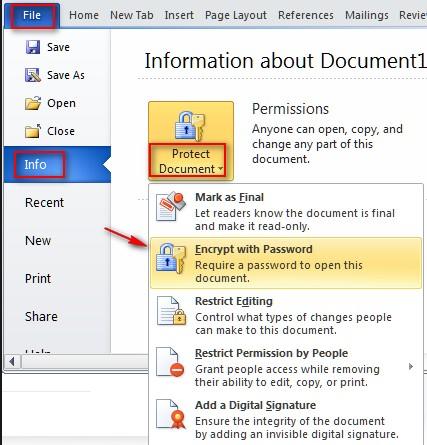Choose Close in the backstage menu
The image size is (427, 445).
click(57, 131)
